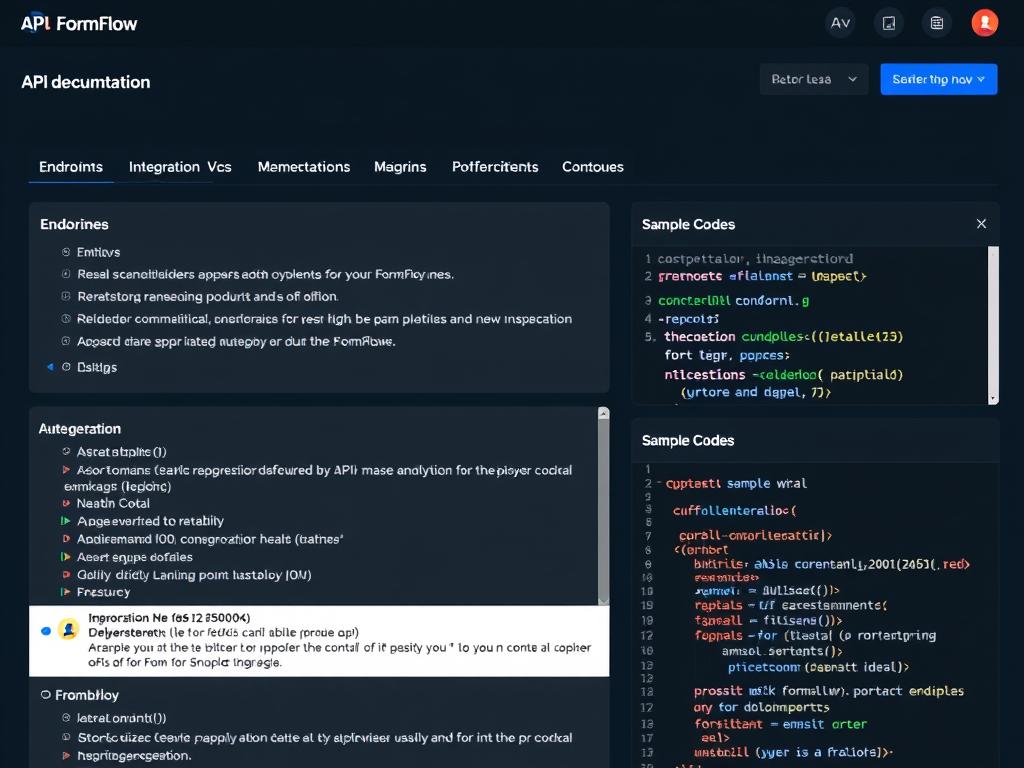This screenshot has height=768, width=1024.
Task: Close the upper Sample Codes panel
Action: [x=981, y=224]
